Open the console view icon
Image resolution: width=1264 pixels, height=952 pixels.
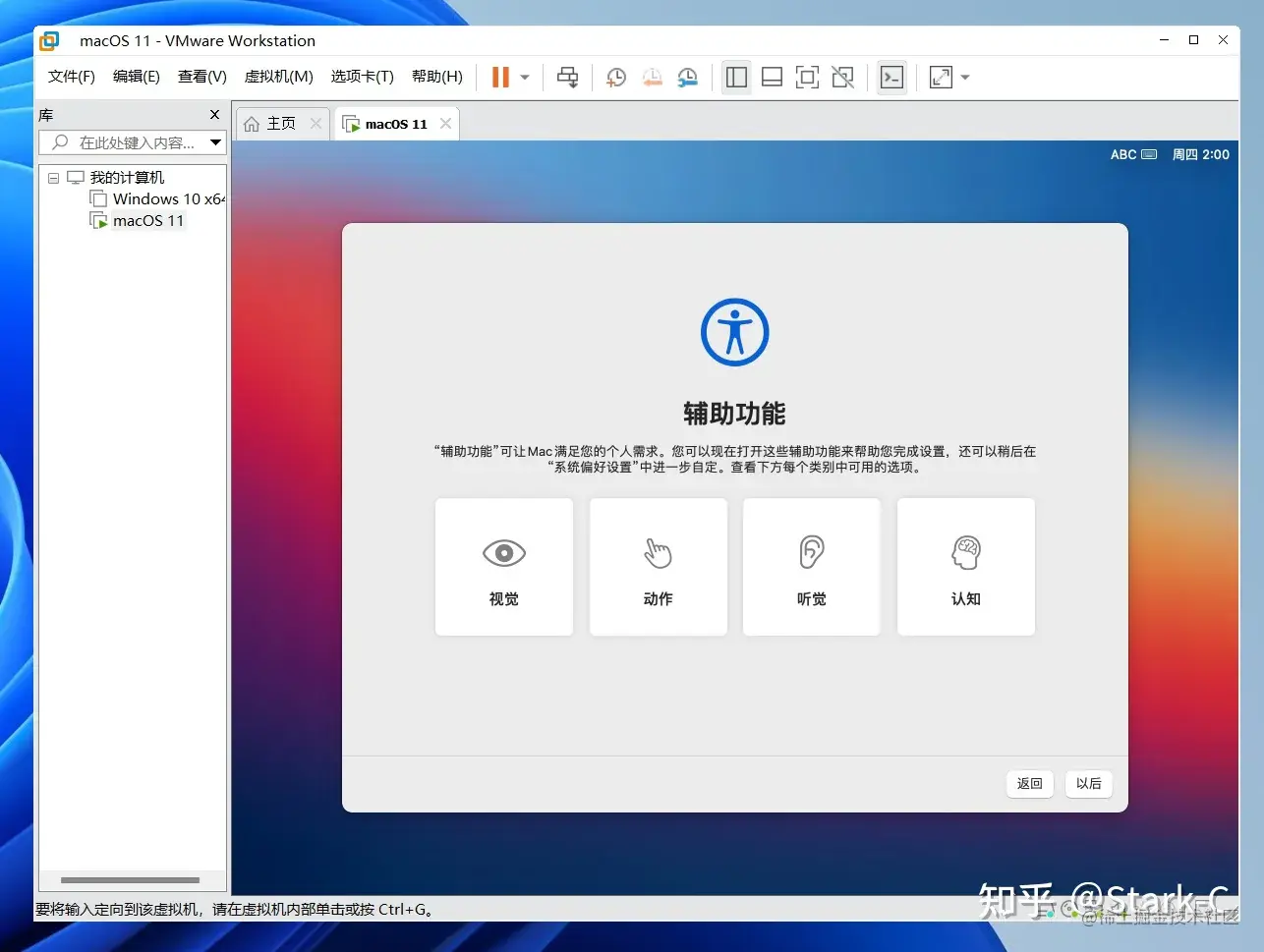tap(891, 78)
